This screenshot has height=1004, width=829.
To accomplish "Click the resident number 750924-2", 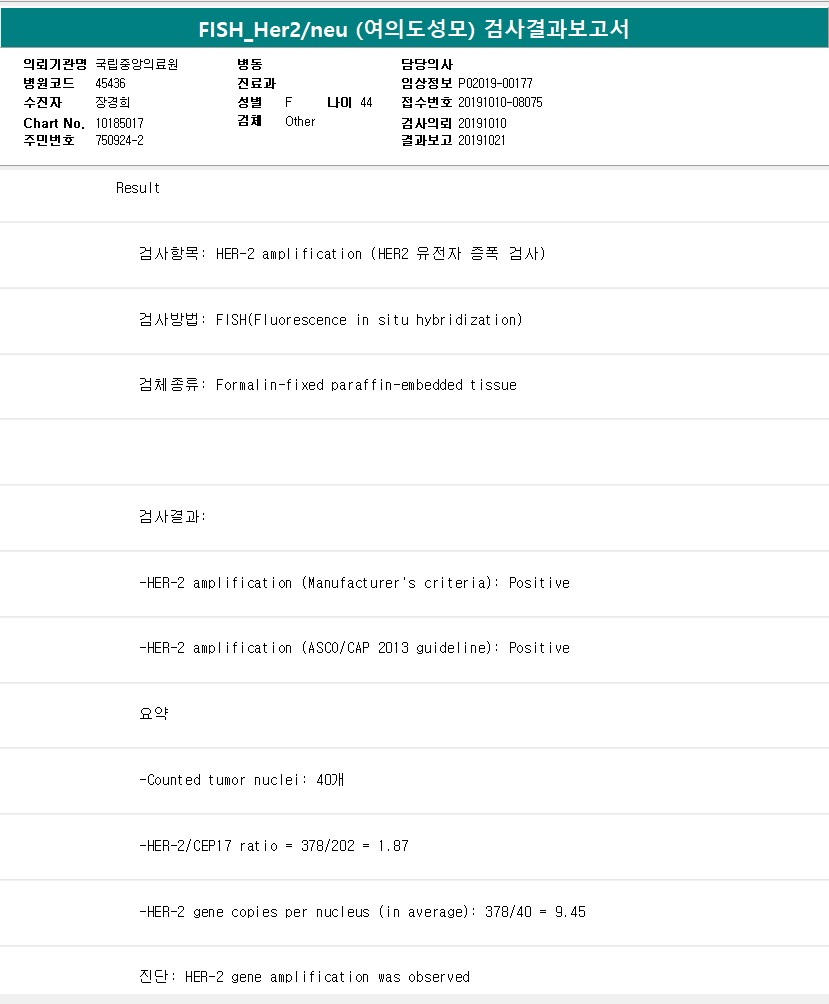I will tap(120, 140).
